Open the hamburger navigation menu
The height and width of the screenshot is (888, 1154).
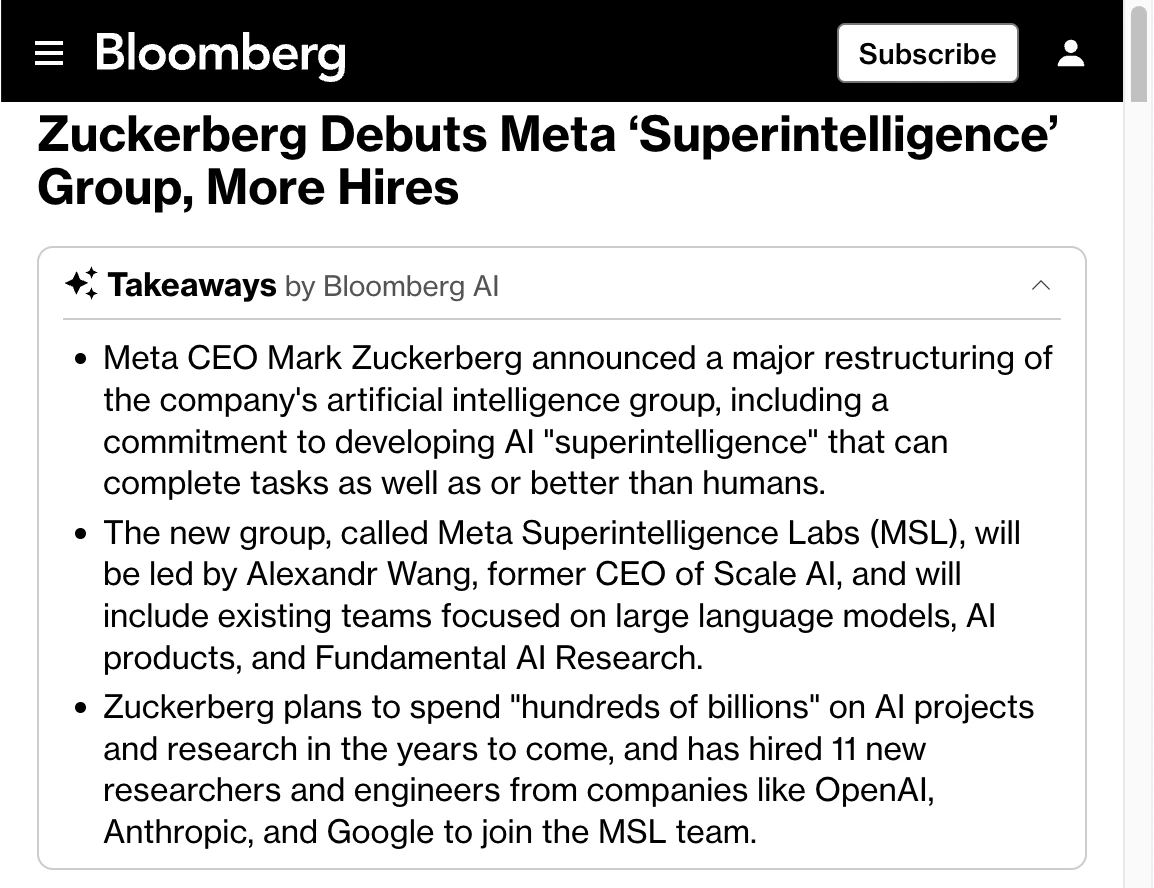[49, 53]
